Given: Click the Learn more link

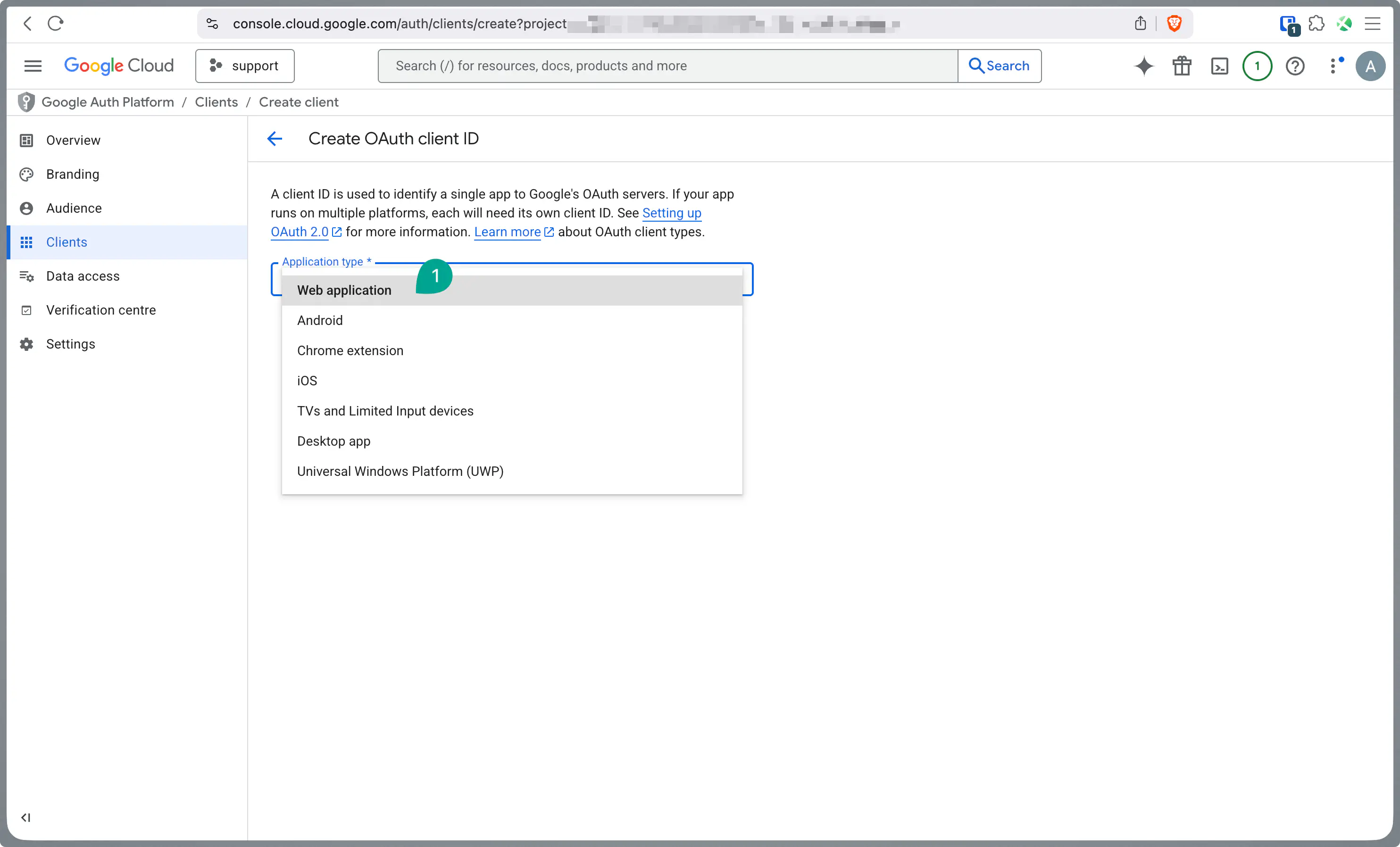Looking at the screenshot, I should 508,232.
